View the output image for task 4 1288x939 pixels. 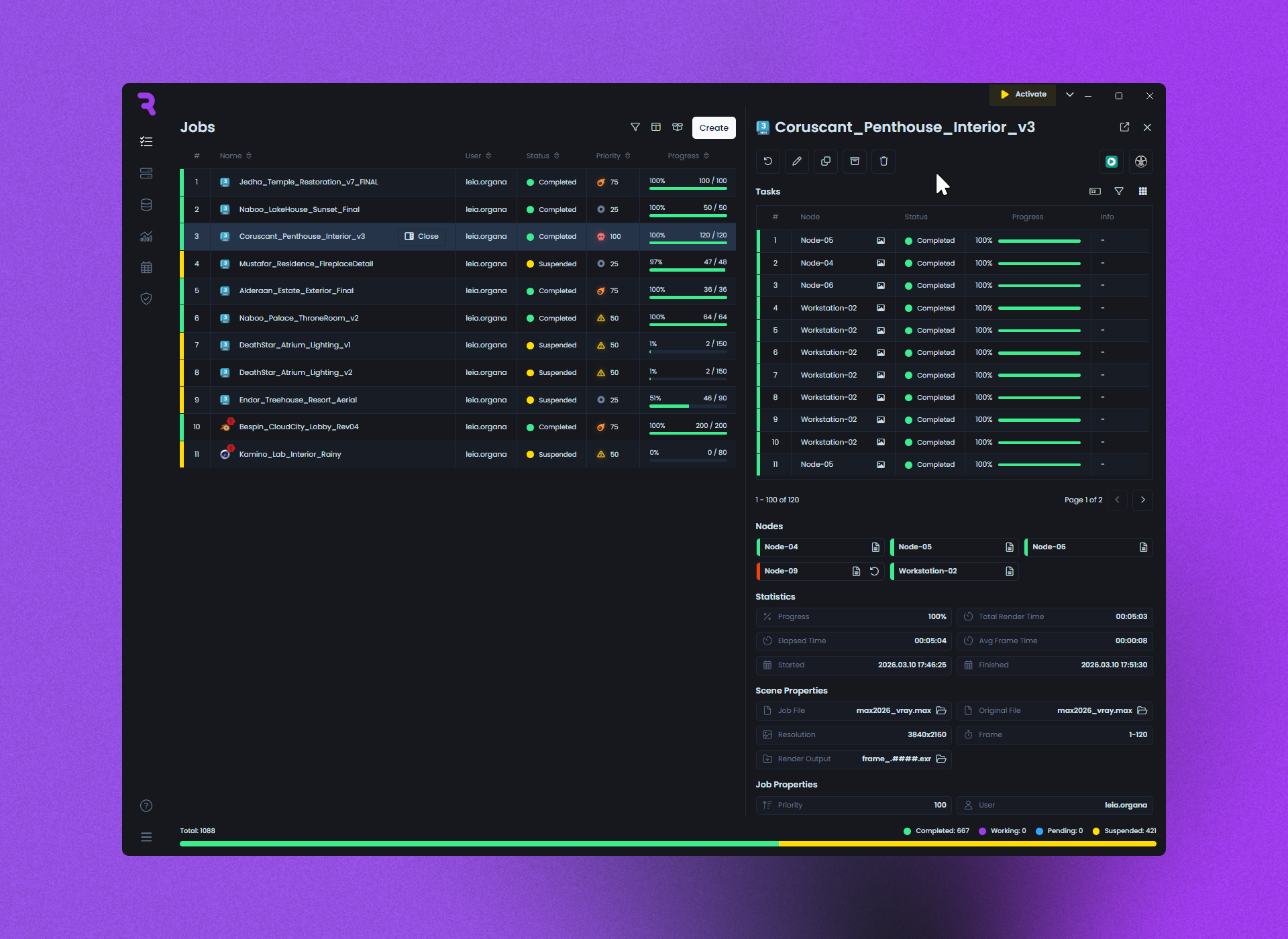[881, 309]
